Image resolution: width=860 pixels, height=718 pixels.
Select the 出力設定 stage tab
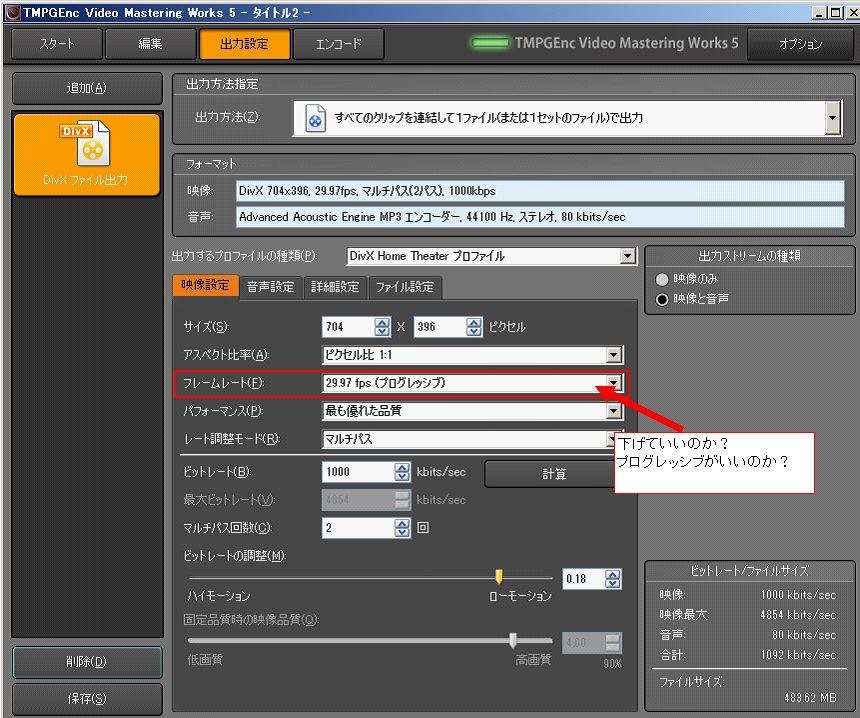[245, 44]
